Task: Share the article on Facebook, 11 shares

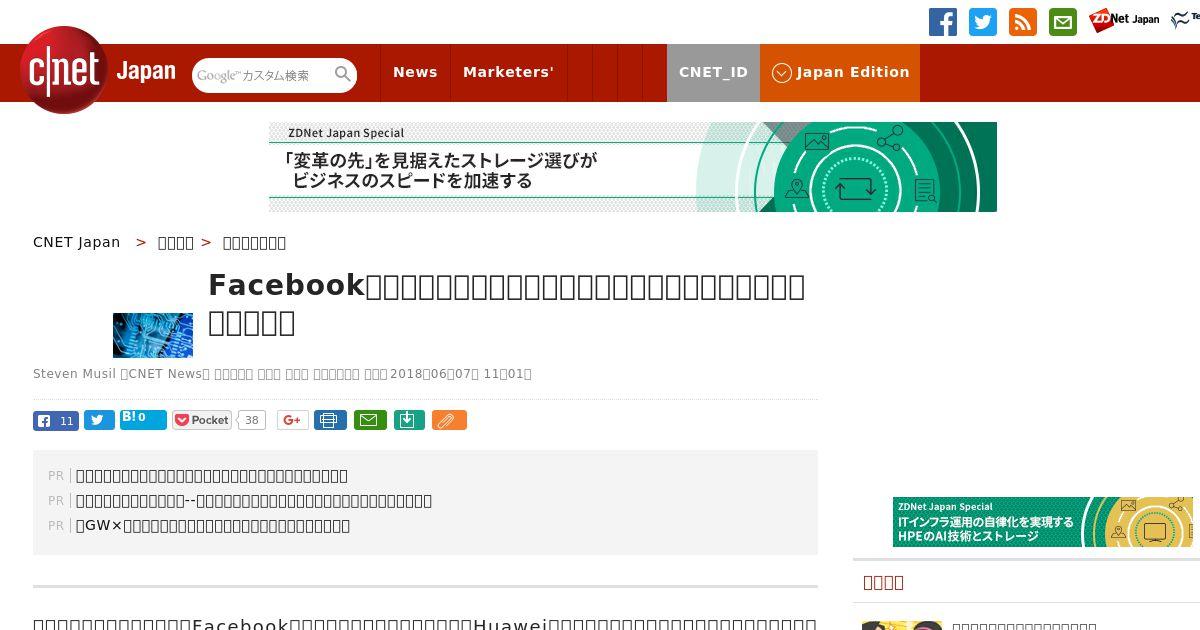Action: coord(56,420)
